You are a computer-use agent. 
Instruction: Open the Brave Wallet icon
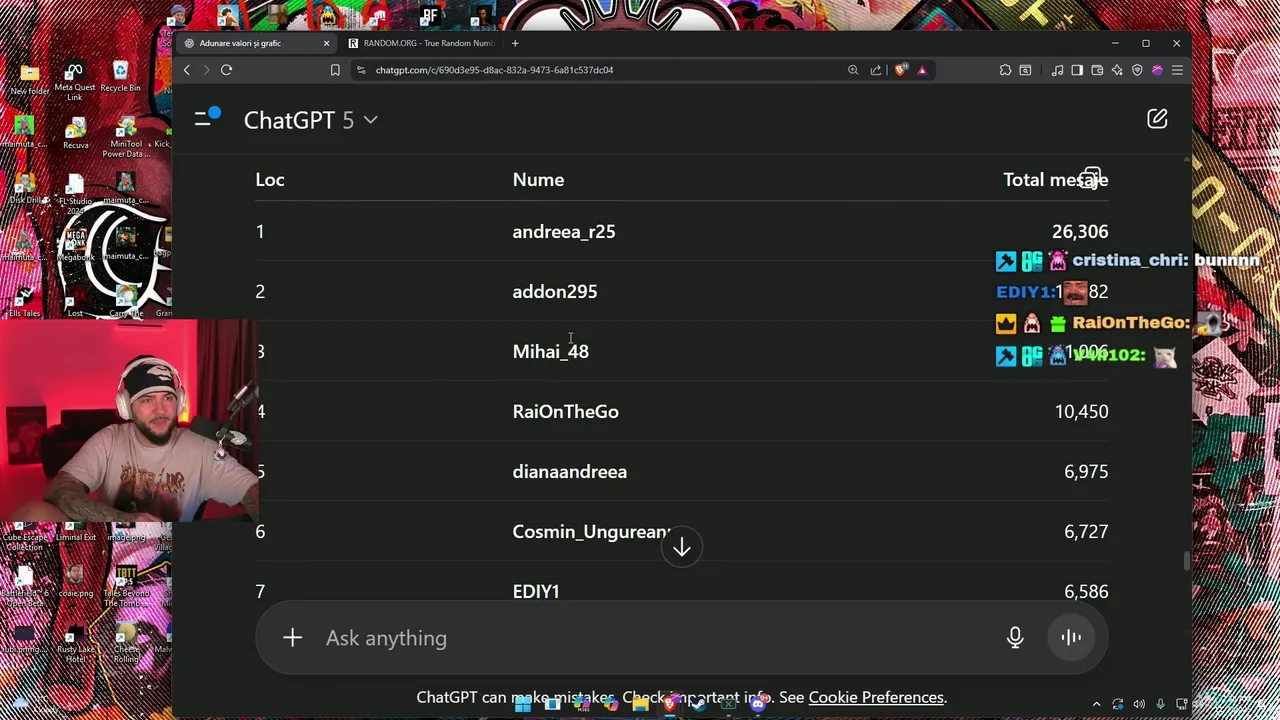tap(1097, 70)
